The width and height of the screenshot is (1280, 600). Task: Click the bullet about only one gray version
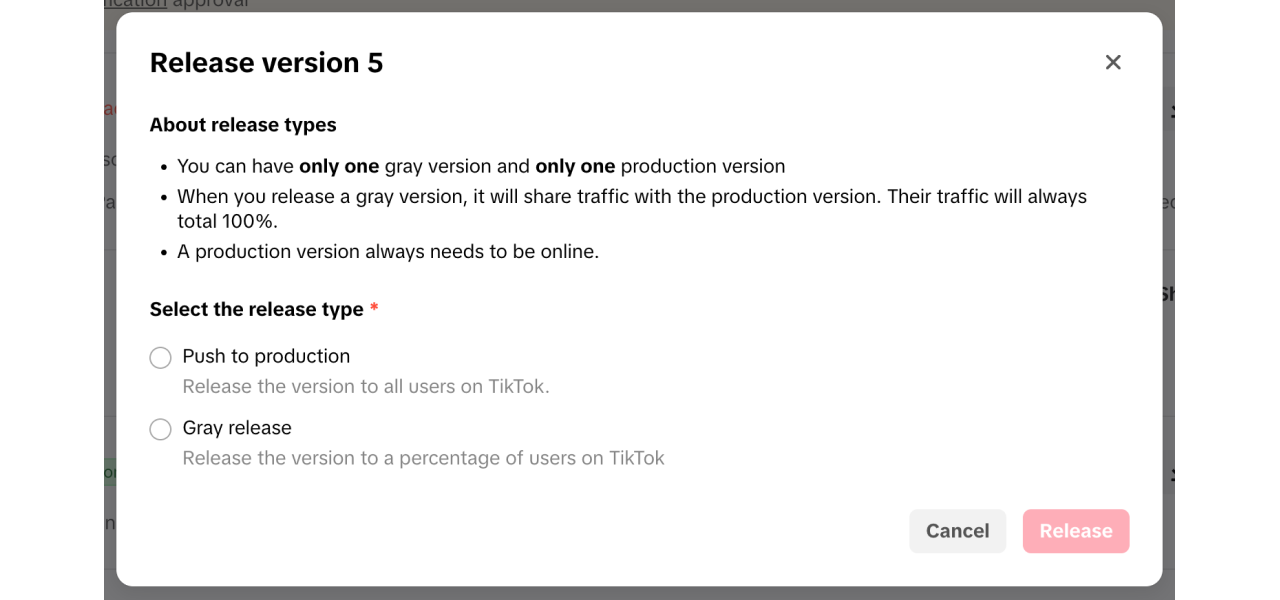click(481, 166)
